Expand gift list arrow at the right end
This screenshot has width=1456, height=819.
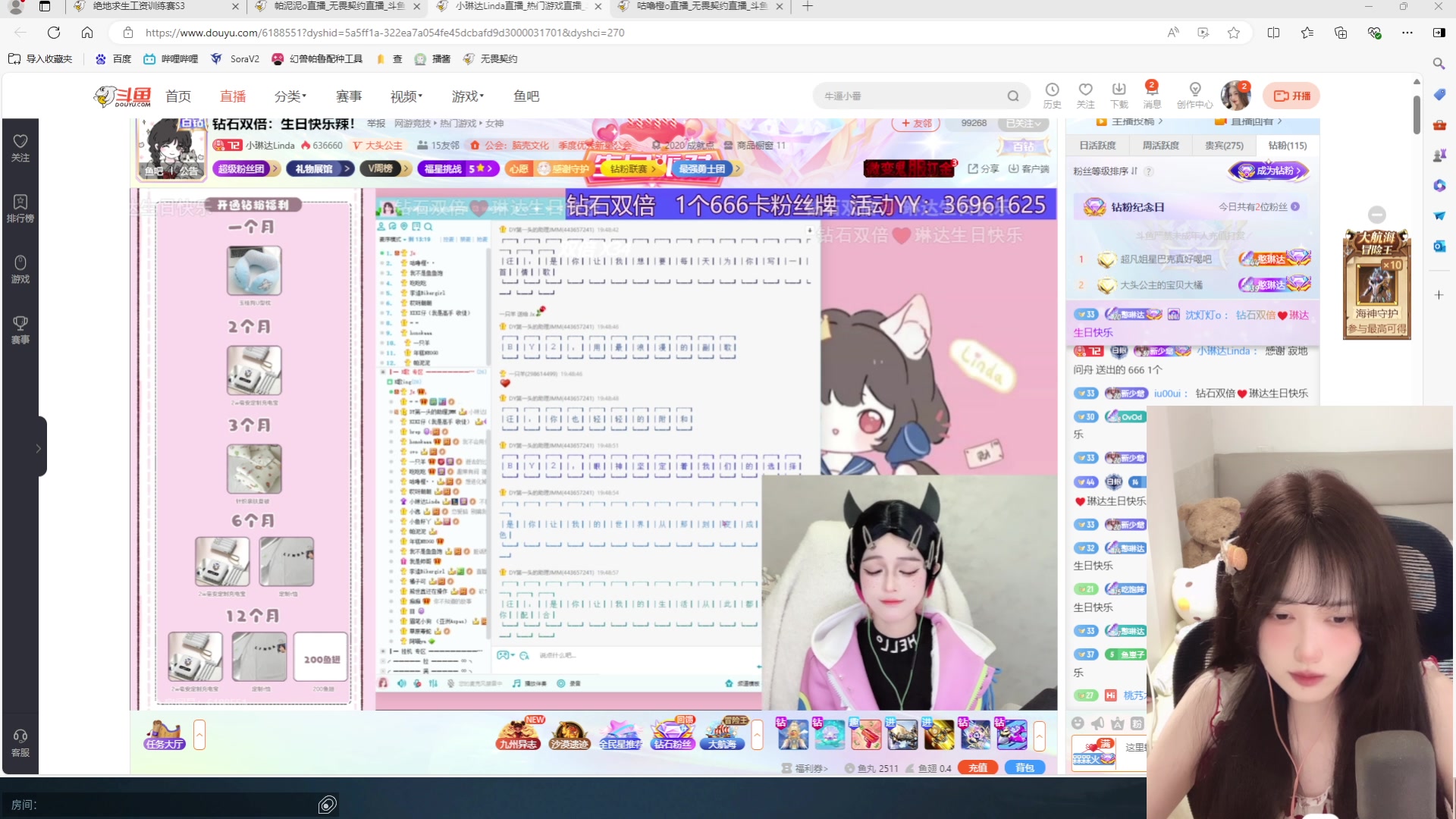click(x=1040, y=735)
